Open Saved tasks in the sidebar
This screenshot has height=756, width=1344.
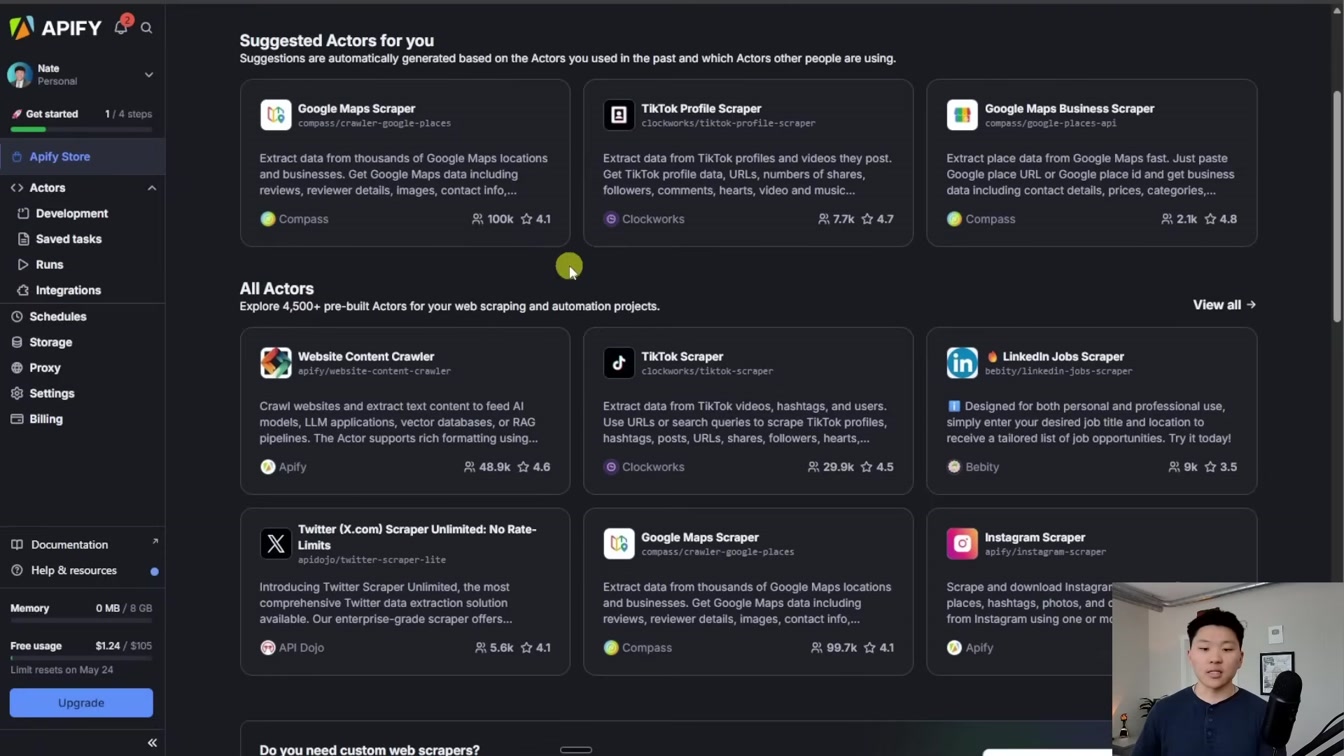click(69, 239)
